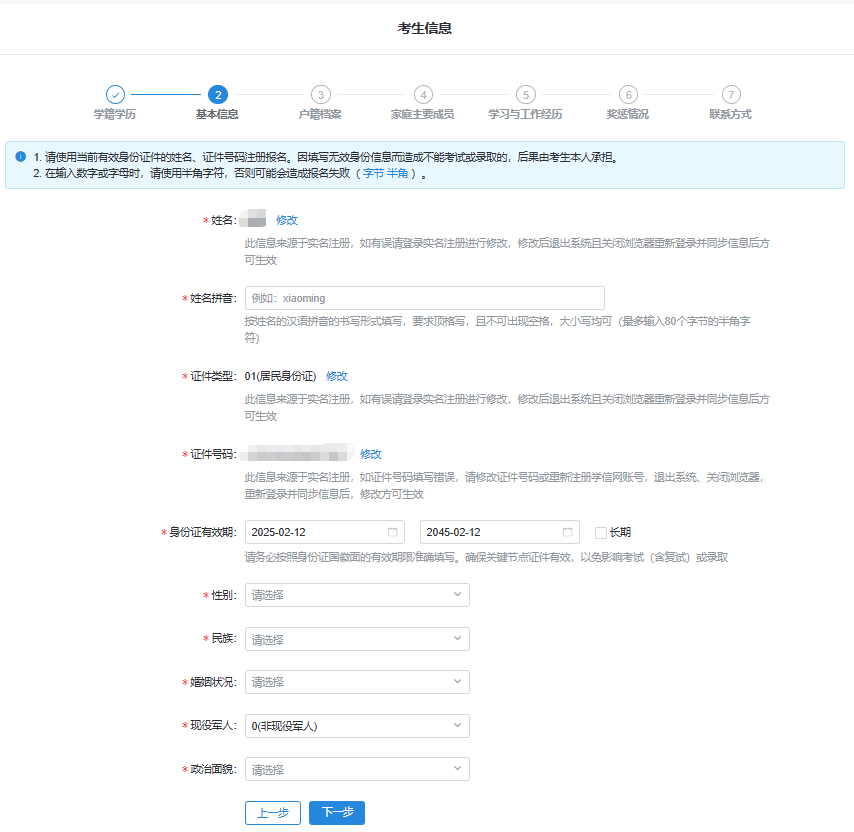Click step 2 circle for 基本信息
This screenshot has height=832, width=854.
coord(218,95)
